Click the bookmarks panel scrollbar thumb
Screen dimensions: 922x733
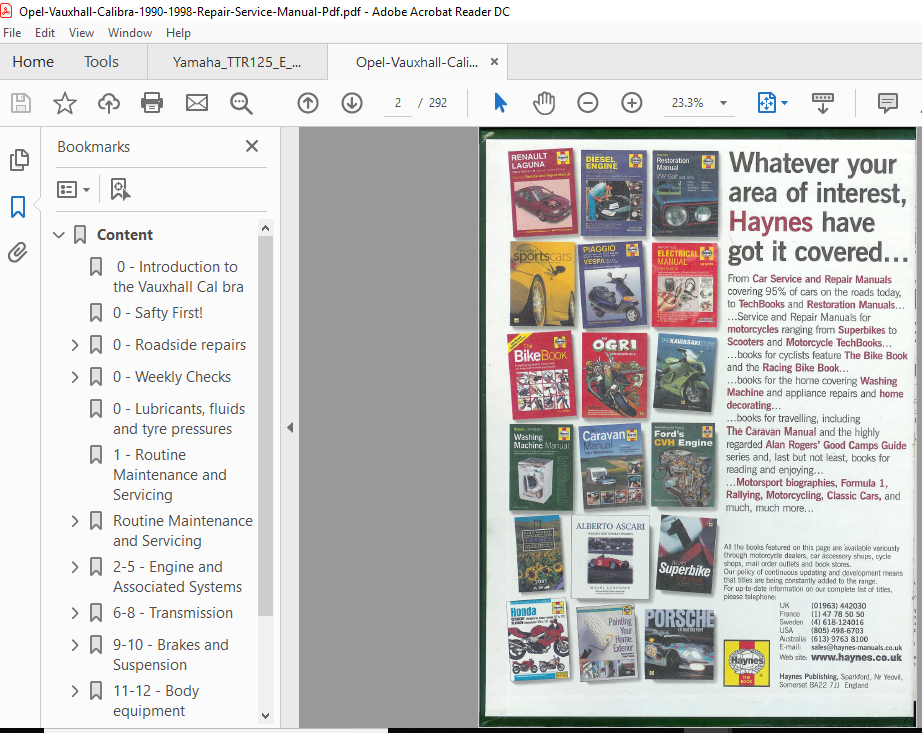coord(265,425)
